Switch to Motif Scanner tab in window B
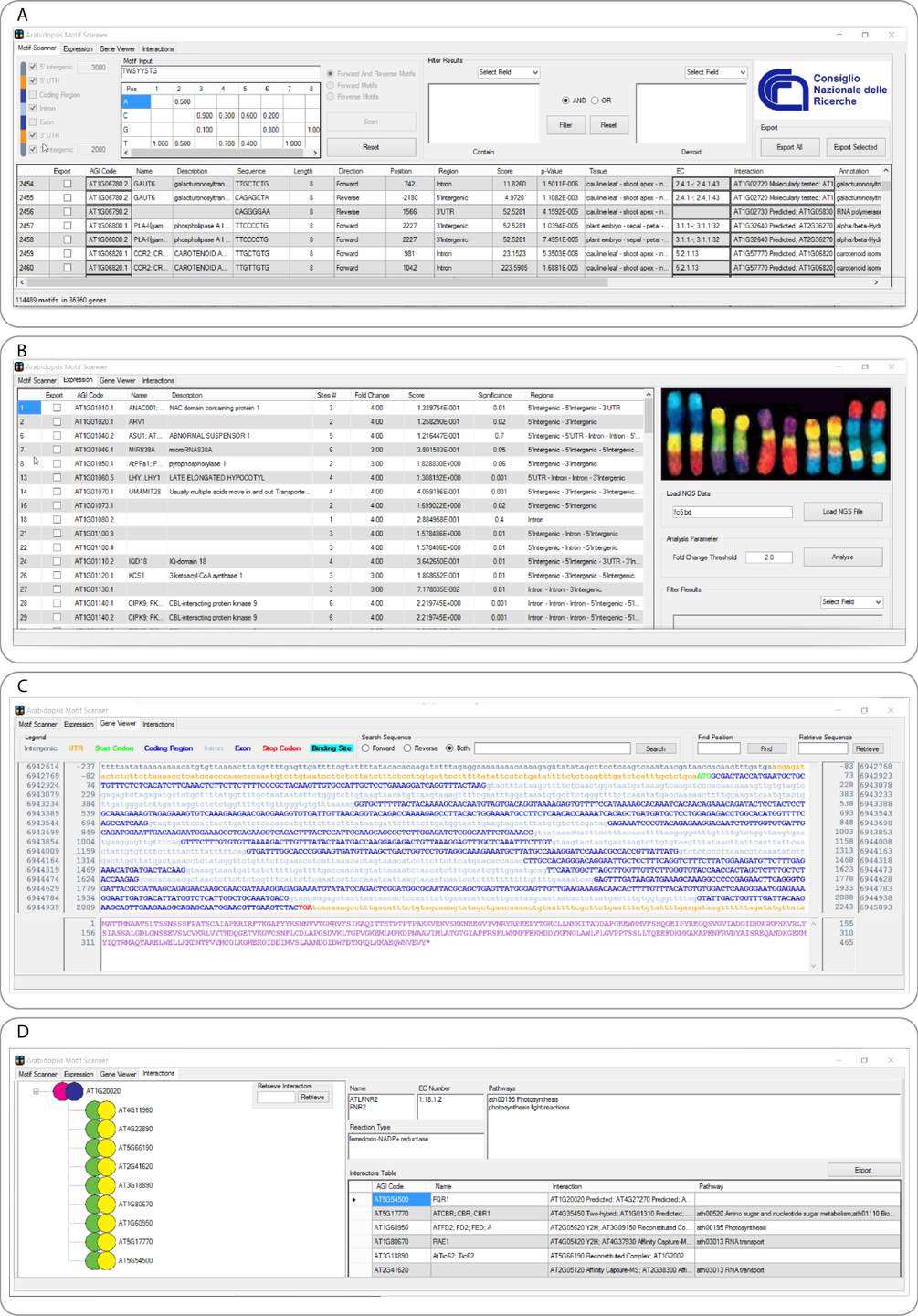 click(37, 381)
